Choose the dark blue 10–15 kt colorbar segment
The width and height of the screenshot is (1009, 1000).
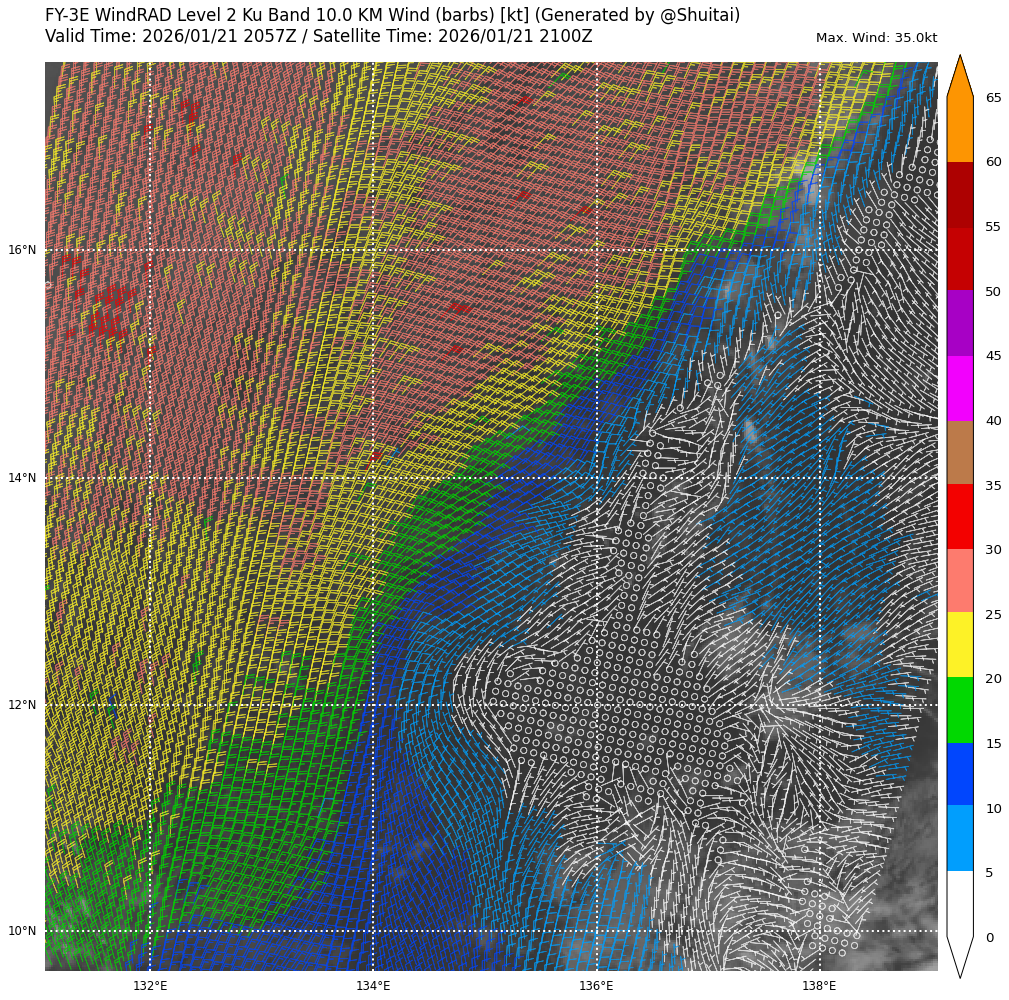coord(959,774)
